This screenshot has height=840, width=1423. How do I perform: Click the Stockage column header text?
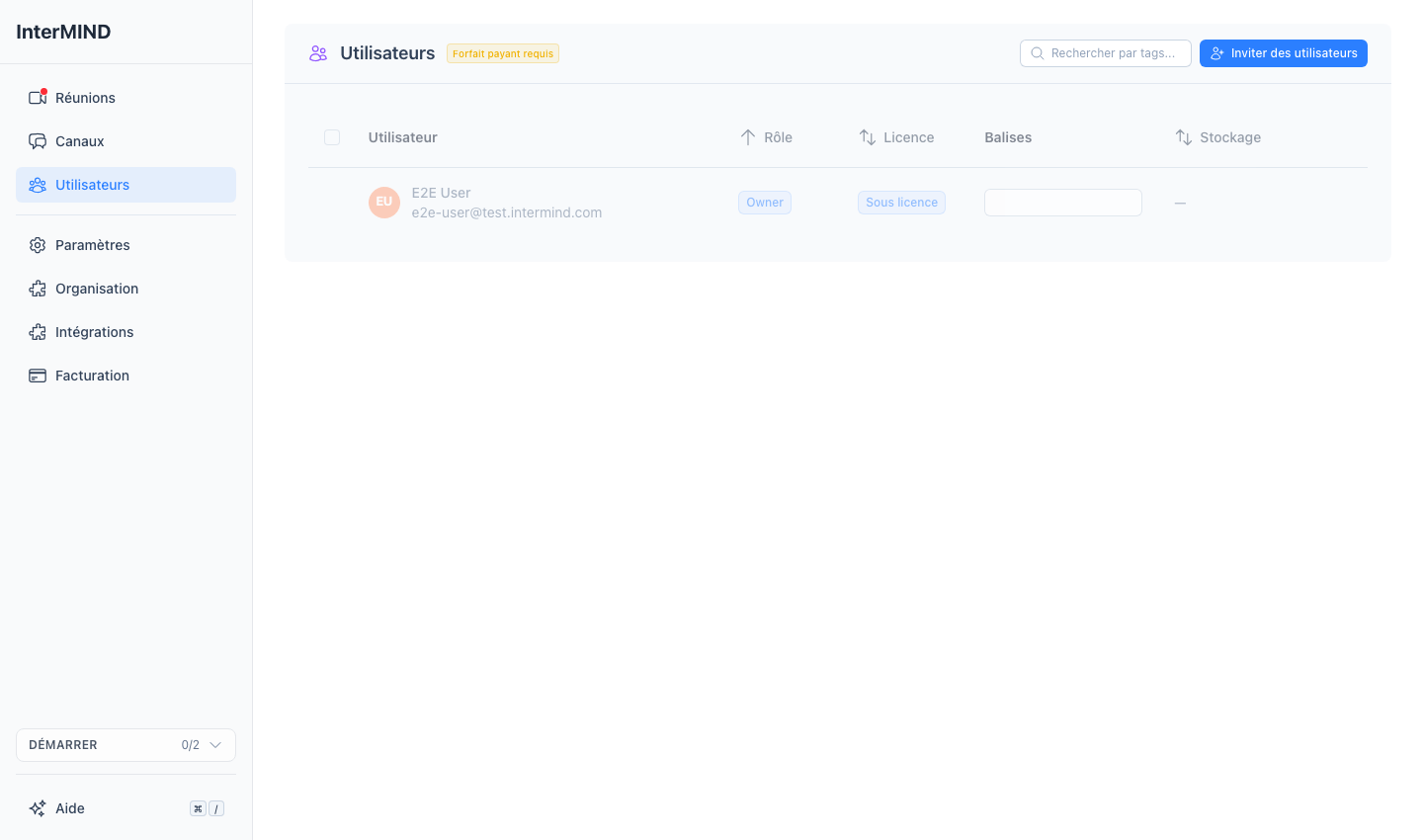point(1230,137)
